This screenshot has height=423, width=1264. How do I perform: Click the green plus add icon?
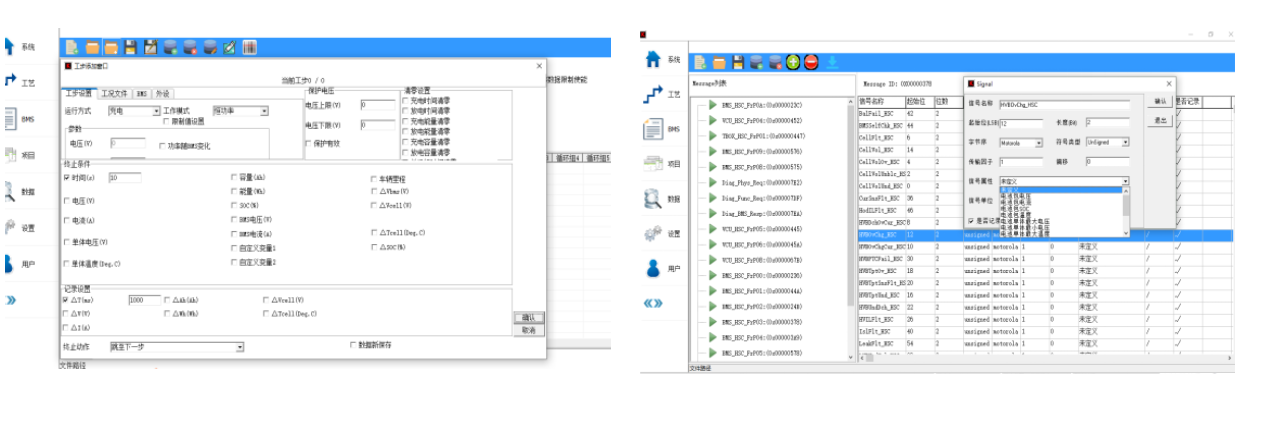[793, 62]
